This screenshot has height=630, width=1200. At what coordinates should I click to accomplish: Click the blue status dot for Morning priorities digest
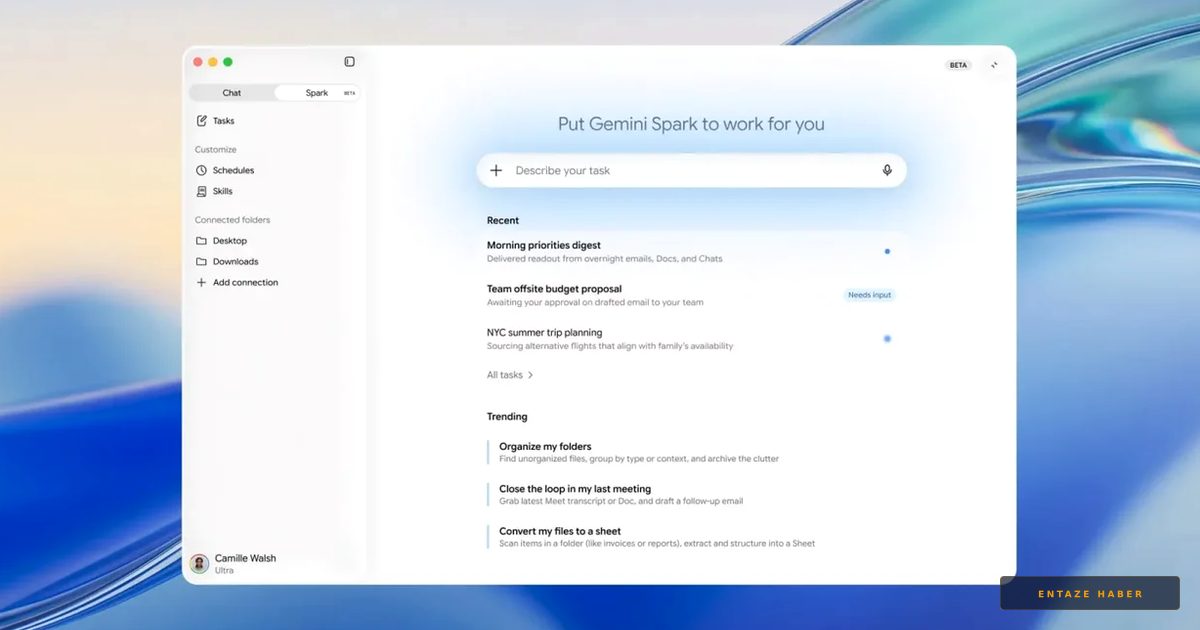pos(887,252)
